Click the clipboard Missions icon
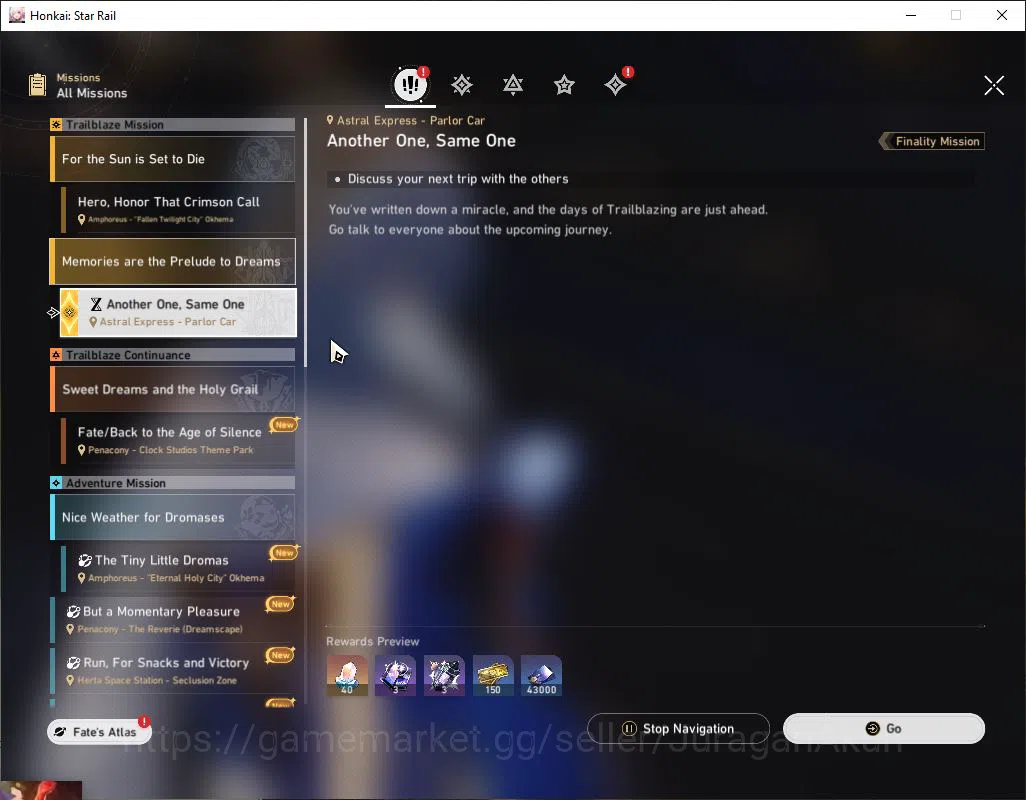This screenshot has height=800, width=1026. pos(38,85)
